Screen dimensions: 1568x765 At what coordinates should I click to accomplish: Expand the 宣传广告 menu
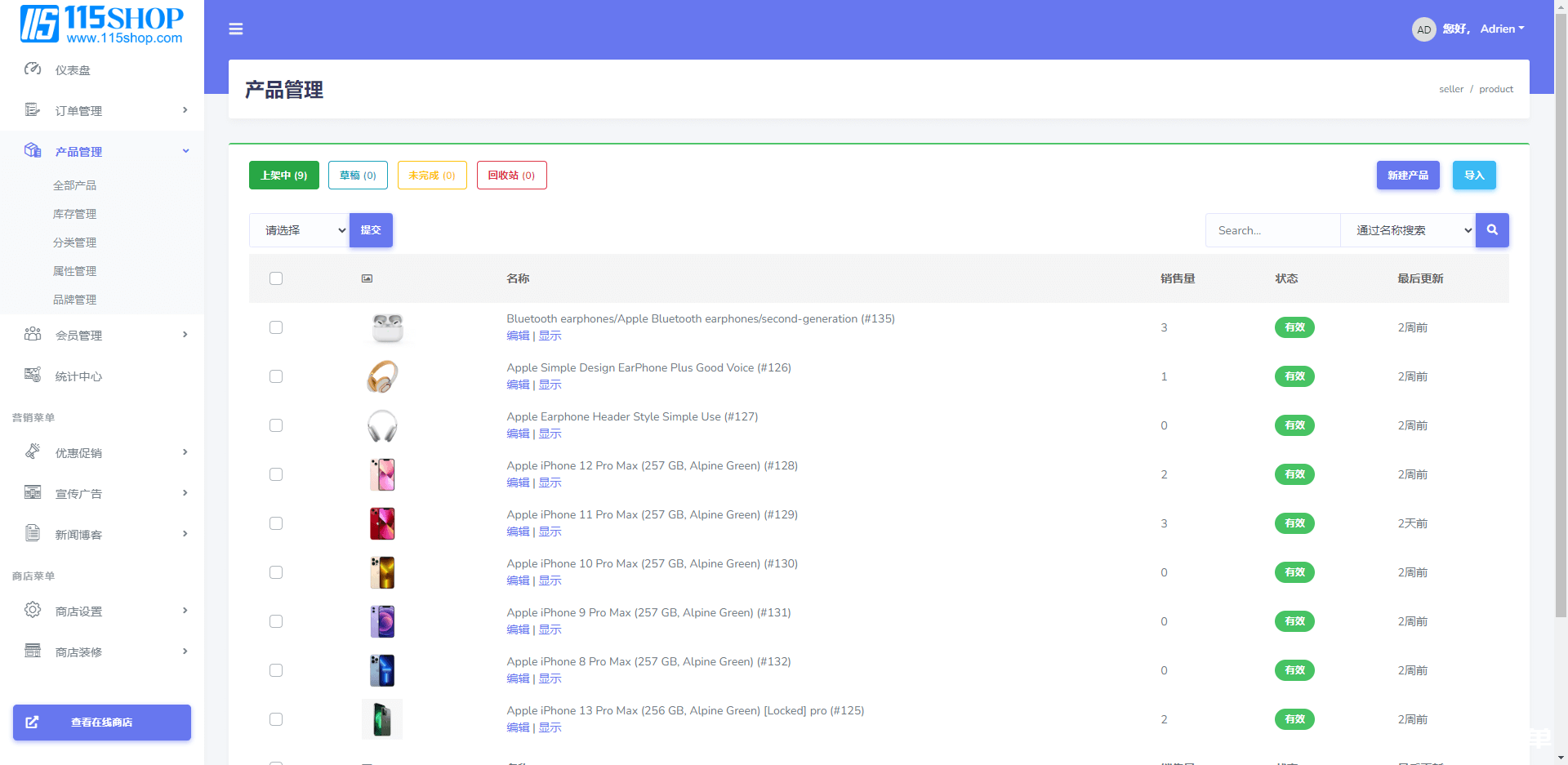click(x=102, y=493)
